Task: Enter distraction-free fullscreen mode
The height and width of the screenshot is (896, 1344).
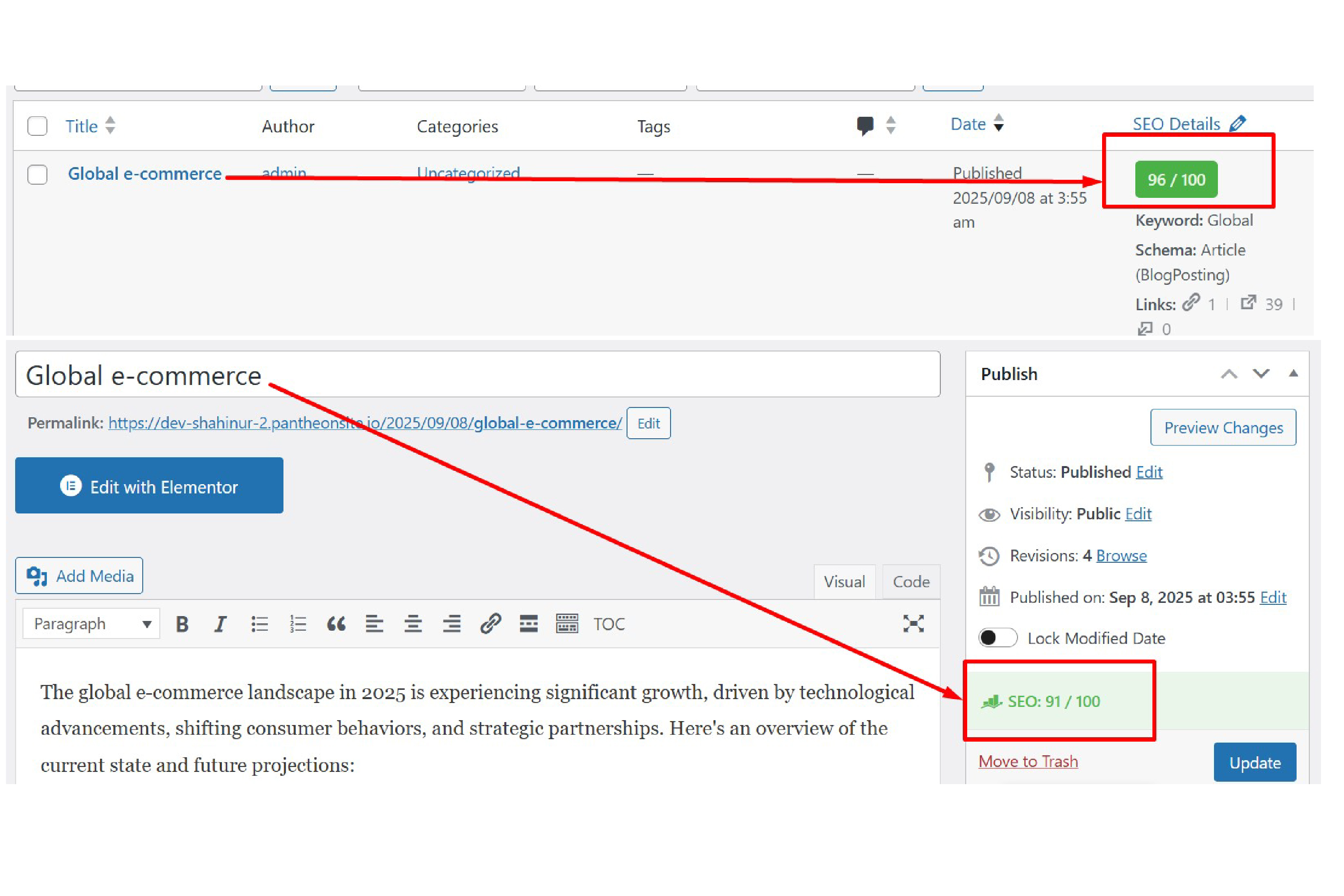Action: tap(913, 624)
